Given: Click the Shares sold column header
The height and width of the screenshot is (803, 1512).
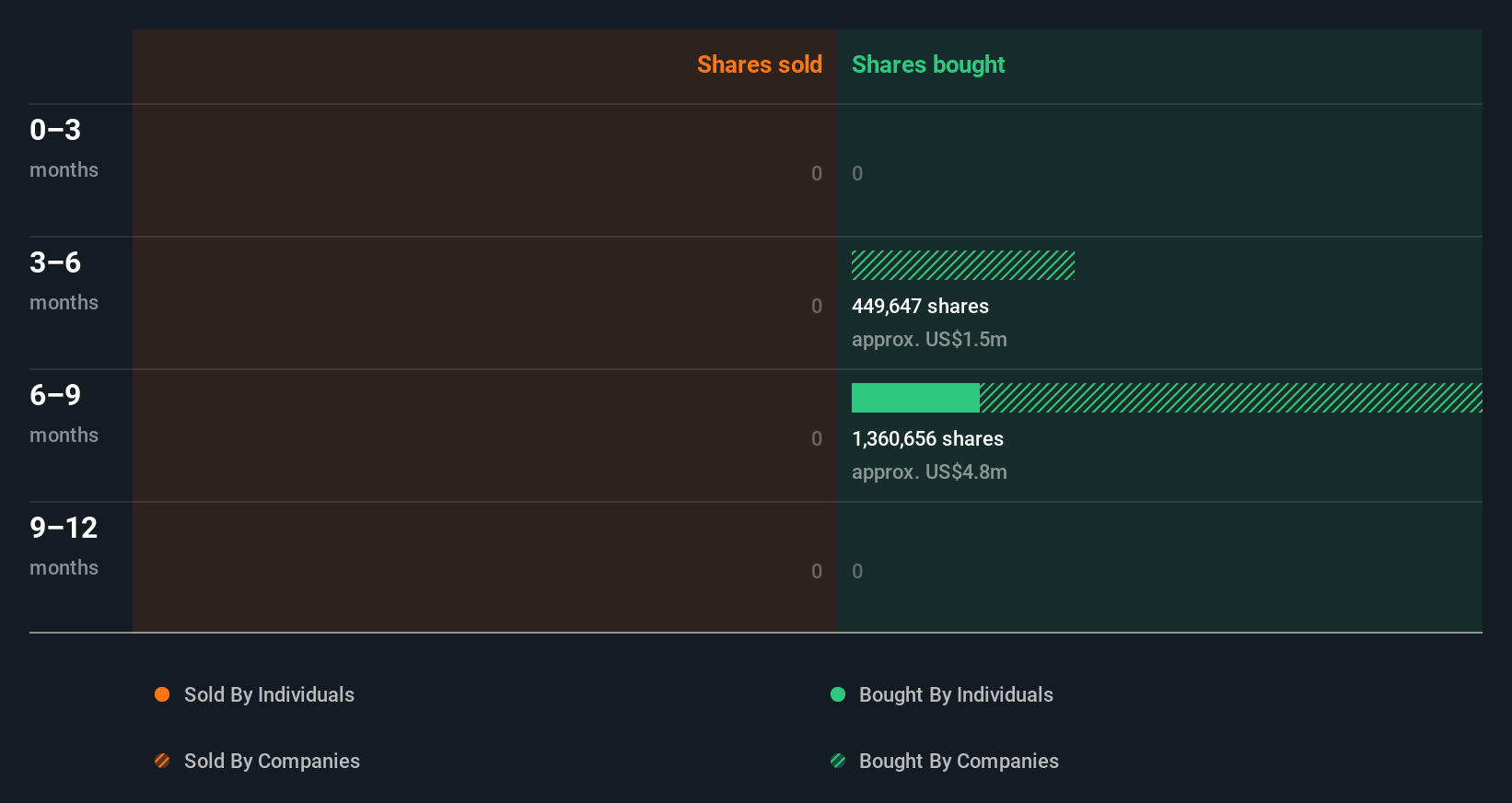Looking at the screenshot, I should pos(760,64).
